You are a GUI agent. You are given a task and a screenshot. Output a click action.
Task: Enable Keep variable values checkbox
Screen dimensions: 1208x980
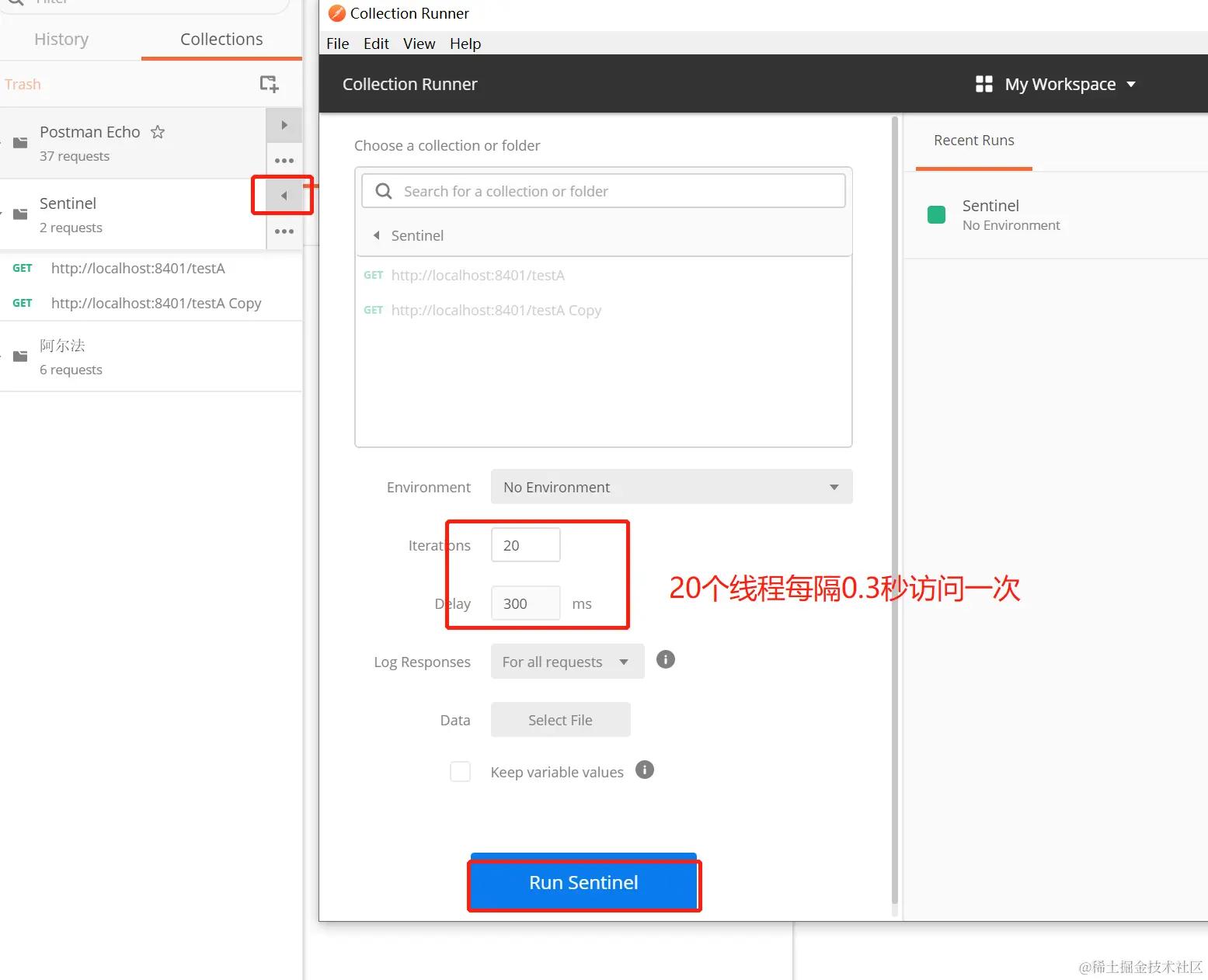click(461, 772)
